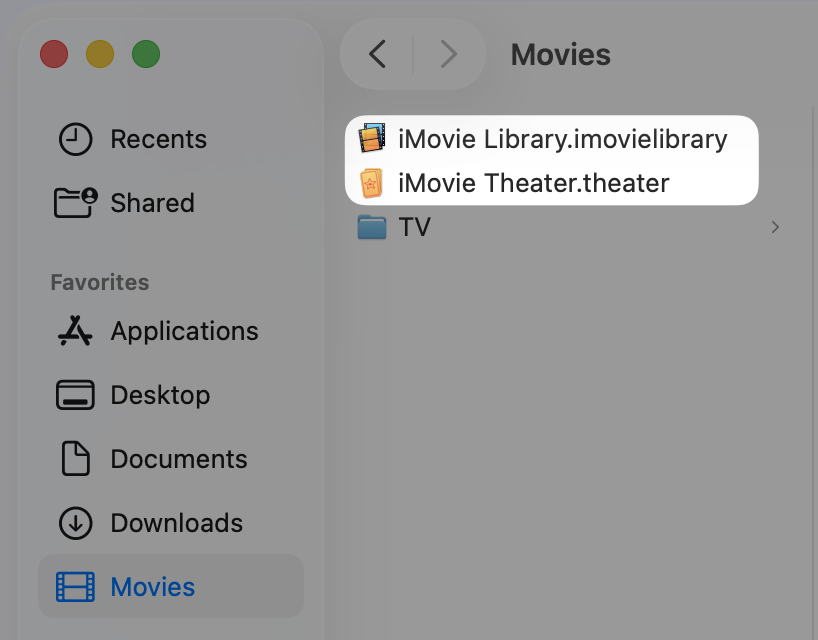Close the Finder window with red button
Image resolution: width=818 pixels, height=640 pixels.
tap(54, 54)
